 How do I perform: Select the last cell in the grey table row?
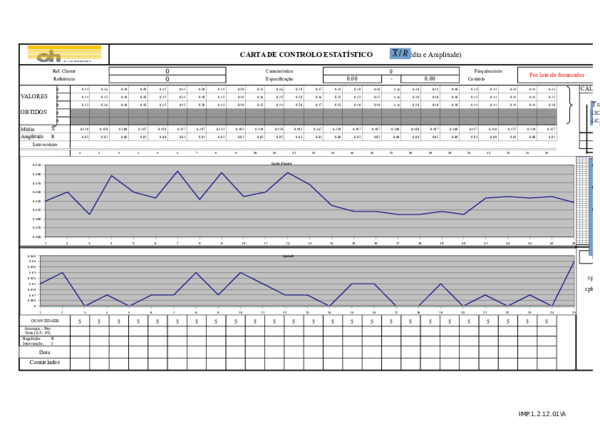pyautogui.click(x=547, y=116)
